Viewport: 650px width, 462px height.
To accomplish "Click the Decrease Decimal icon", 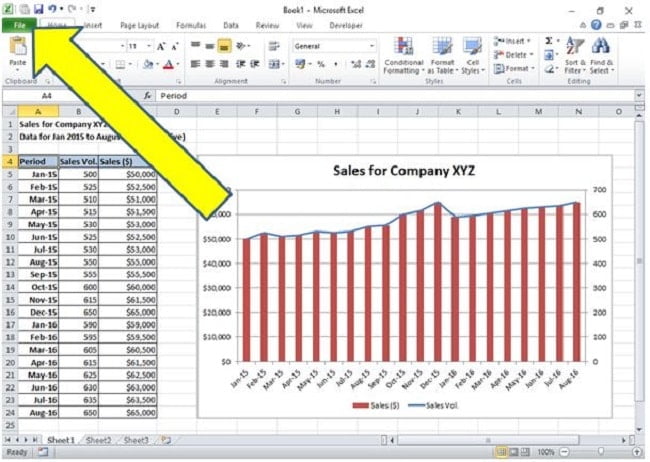I will click(x=371, y=64).
